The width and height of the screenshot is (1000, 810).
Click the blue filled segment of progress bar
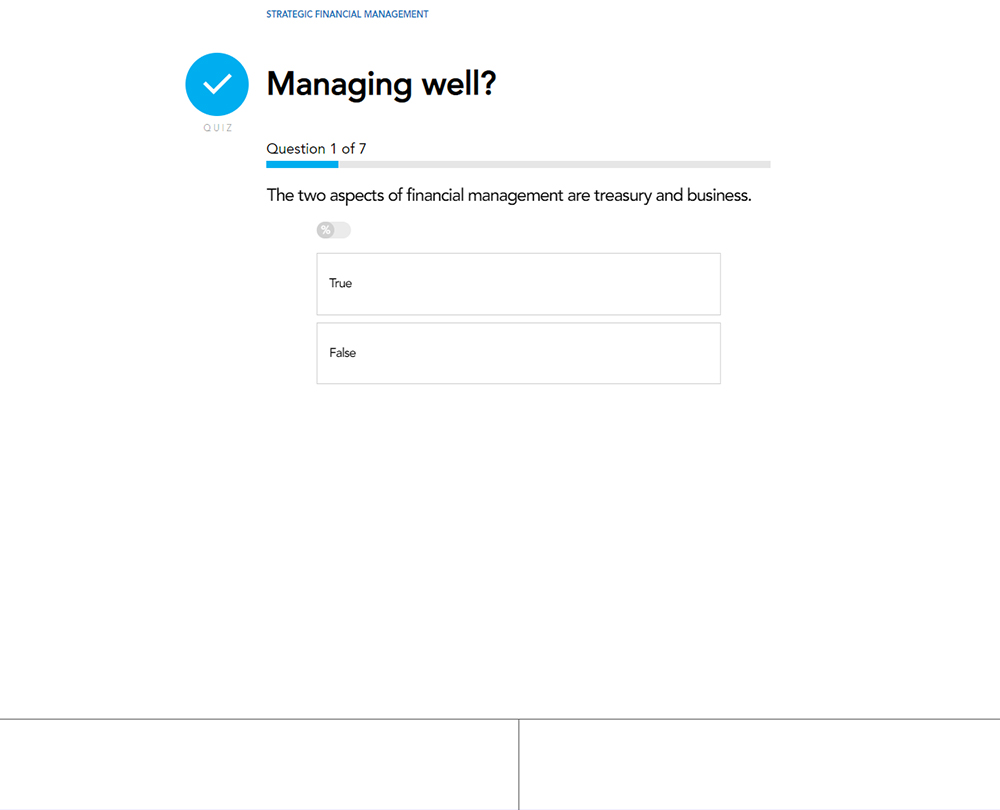pyautogui.click(x=302, y=164)
